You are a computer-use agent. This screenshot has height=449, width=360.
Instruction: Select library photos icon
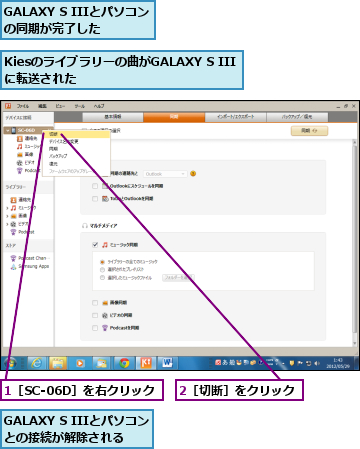tap(13, 216)
